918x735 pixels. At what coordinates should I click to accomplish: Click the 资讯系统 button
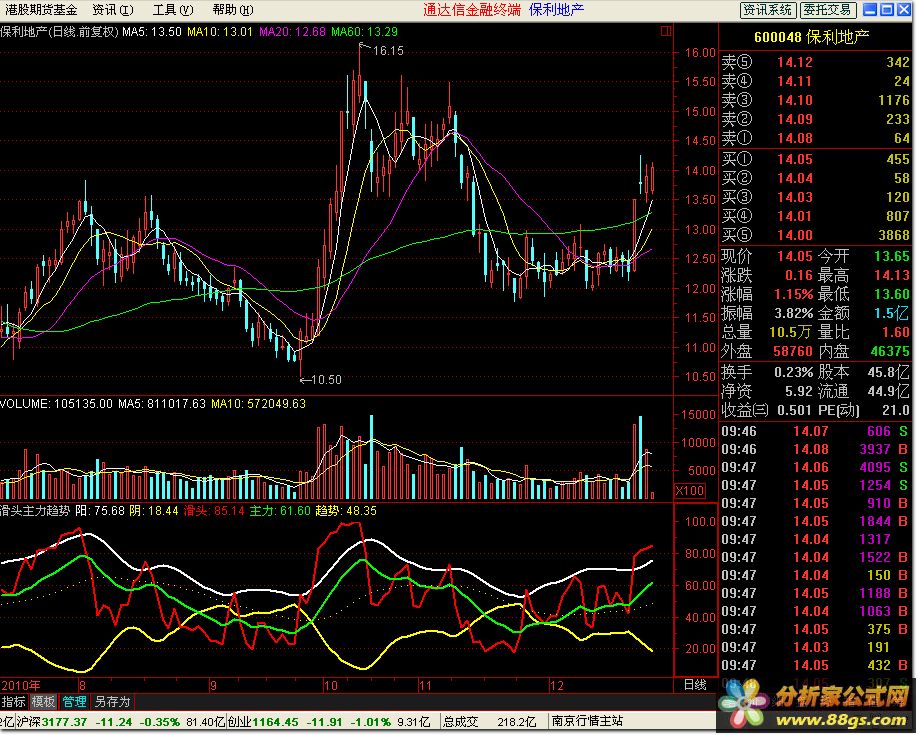768,10
